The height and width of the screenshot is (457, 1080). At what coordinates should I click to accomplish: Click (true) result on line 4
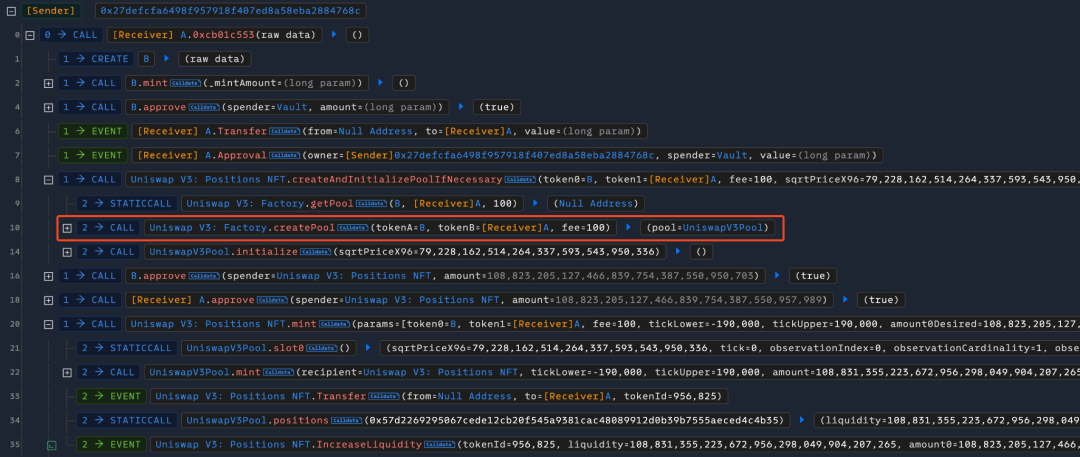point(496,107)
